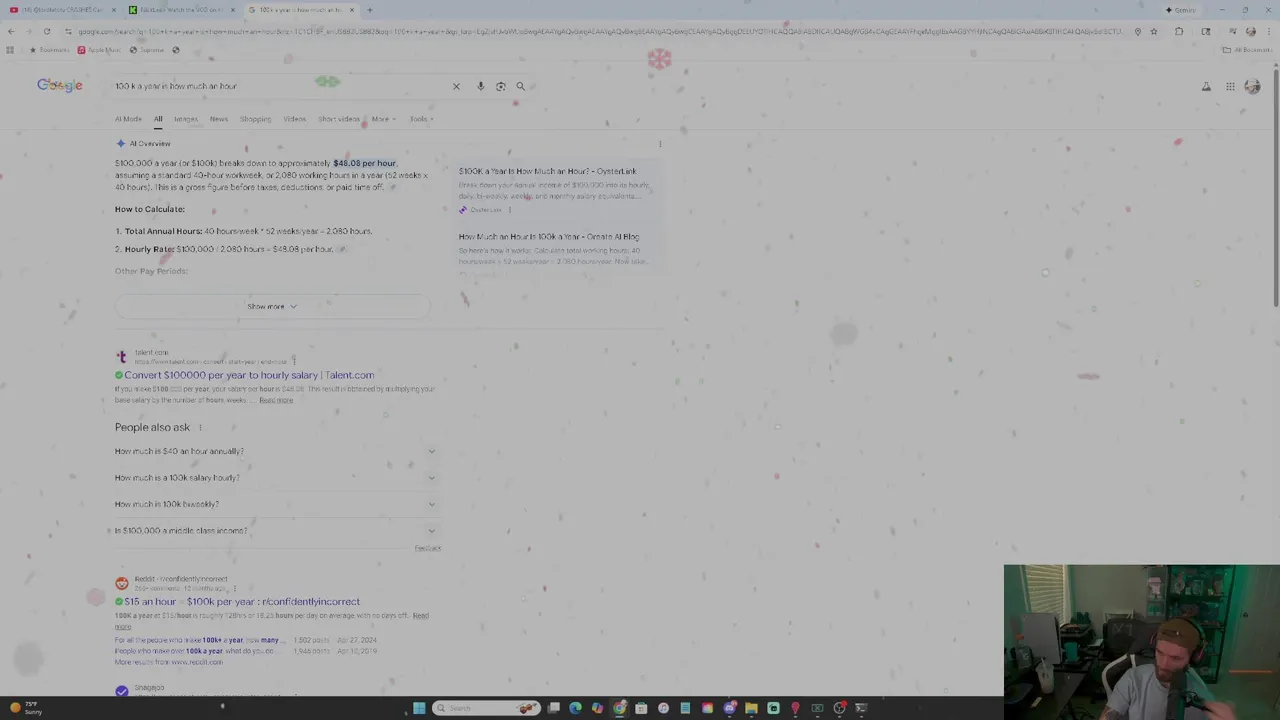
Task: Go back to previous page
Action: (10, 31)
